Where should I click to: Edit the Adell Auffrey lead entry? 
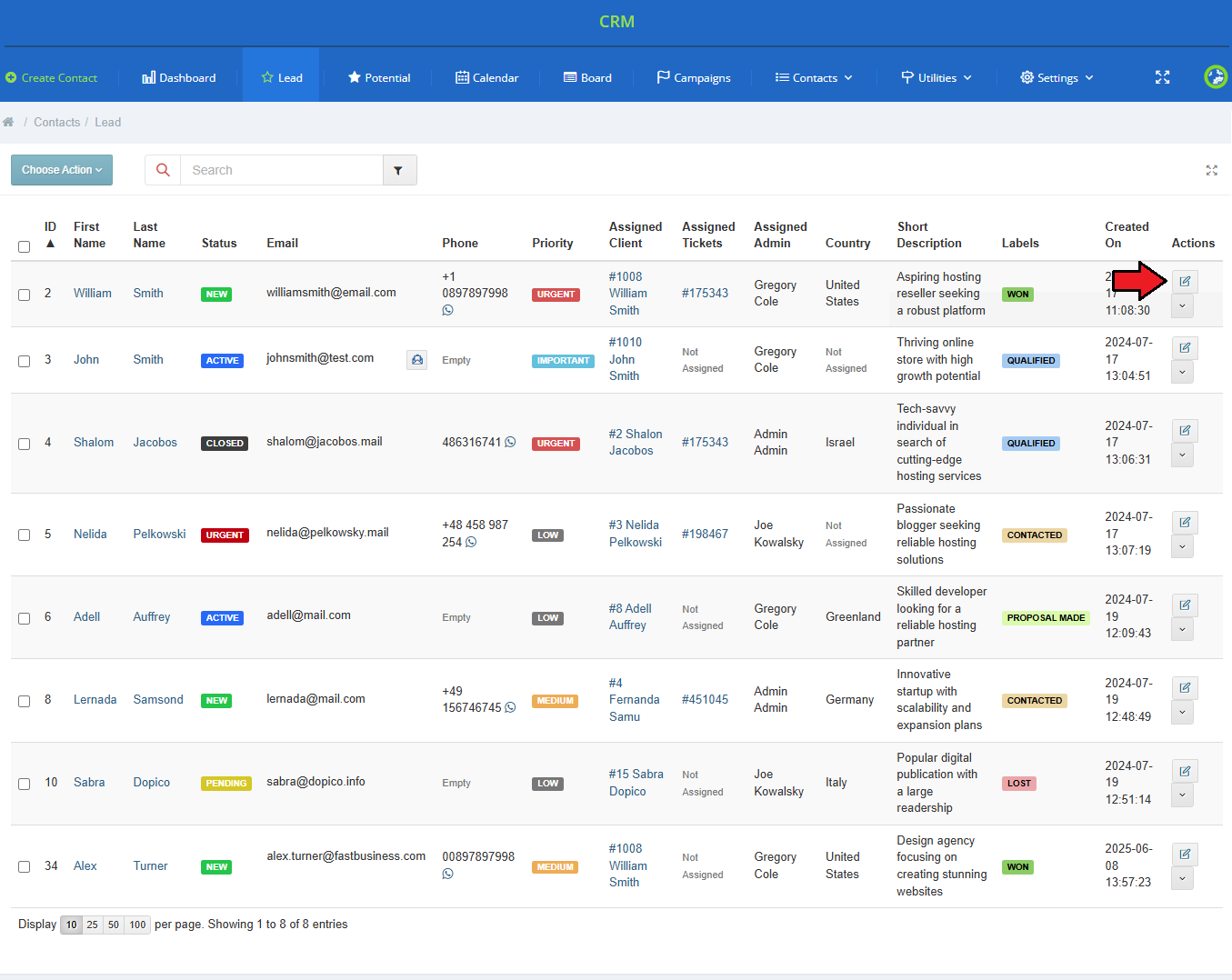(x=1185, y=605)
